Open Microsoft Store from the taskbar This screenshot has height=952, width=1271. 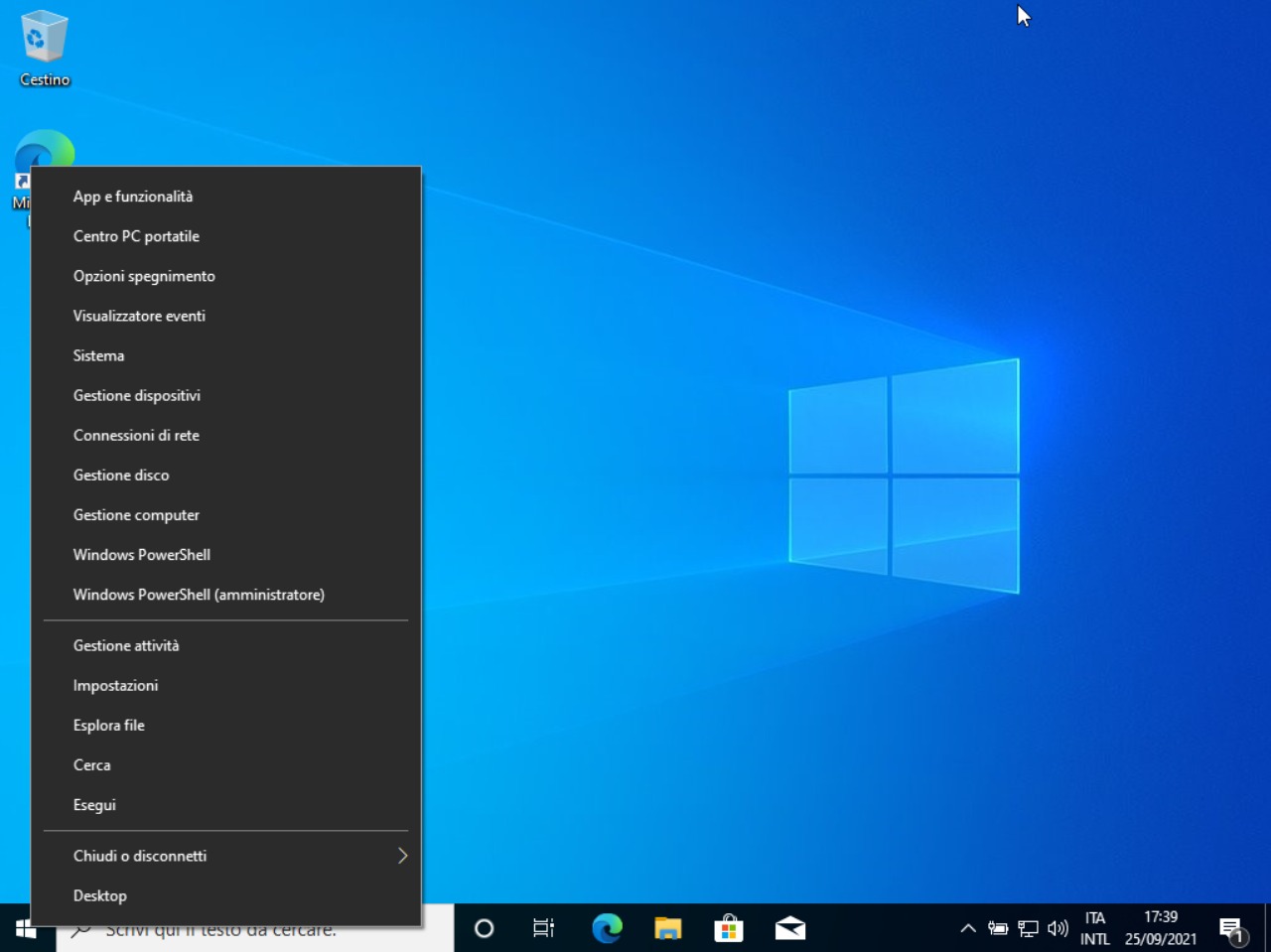point(729,928)
